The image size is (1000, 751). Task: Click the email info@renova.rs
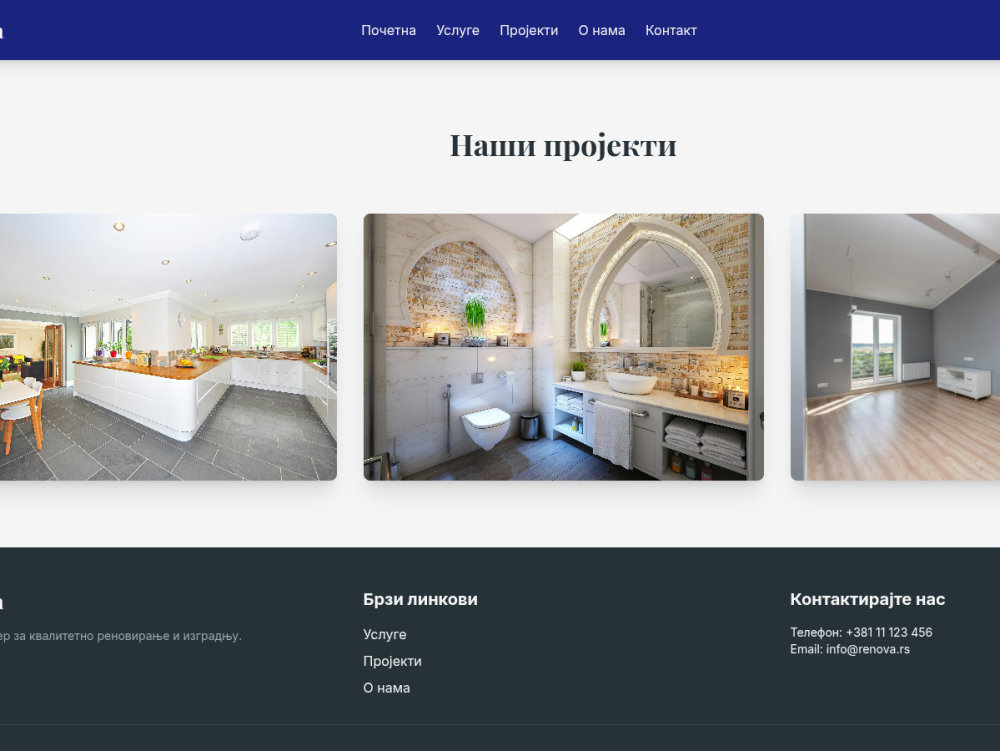tap(868, 649)
